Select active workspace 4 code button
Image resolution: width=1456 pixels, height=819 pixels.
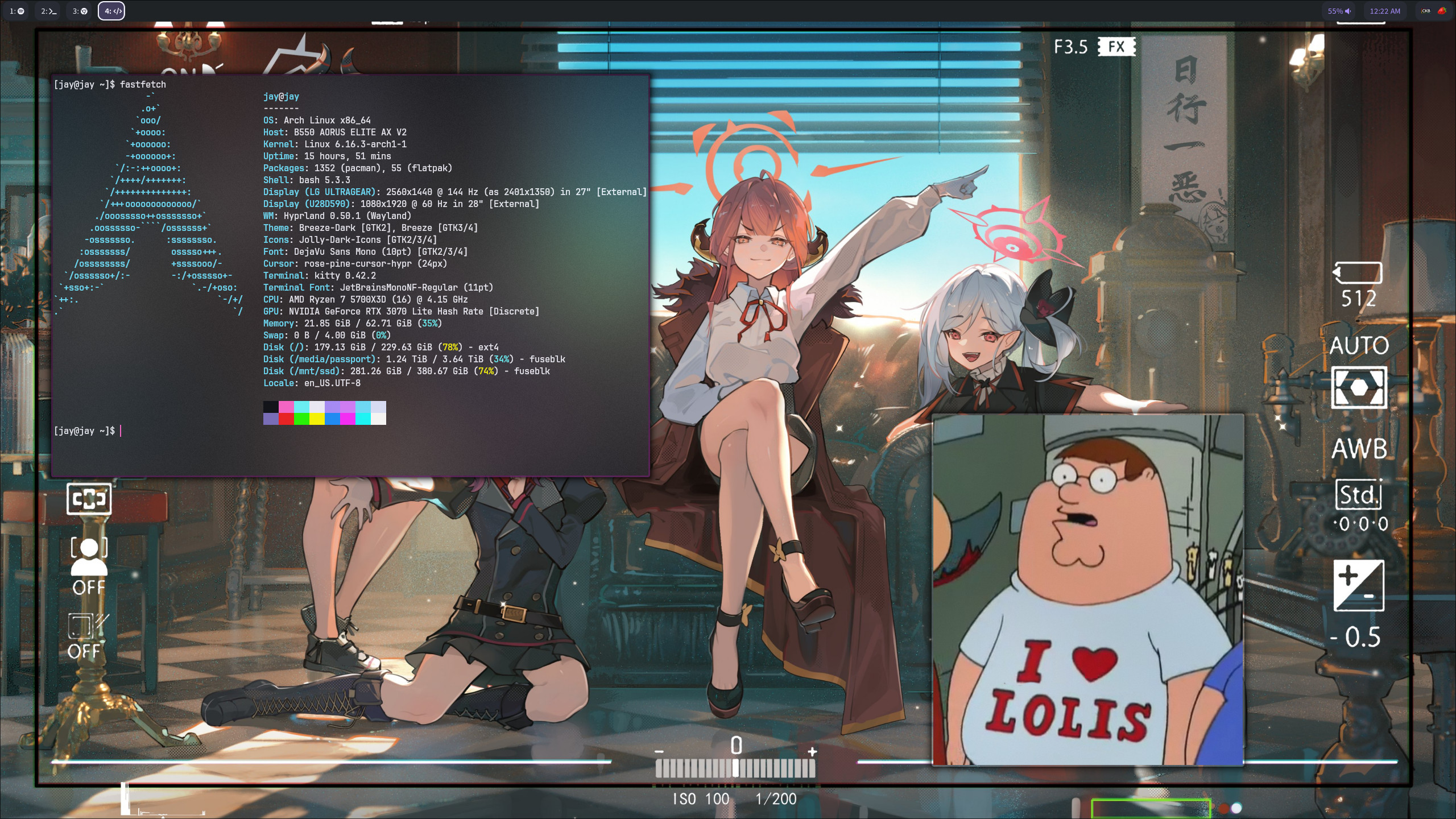[x=111, y=11]
